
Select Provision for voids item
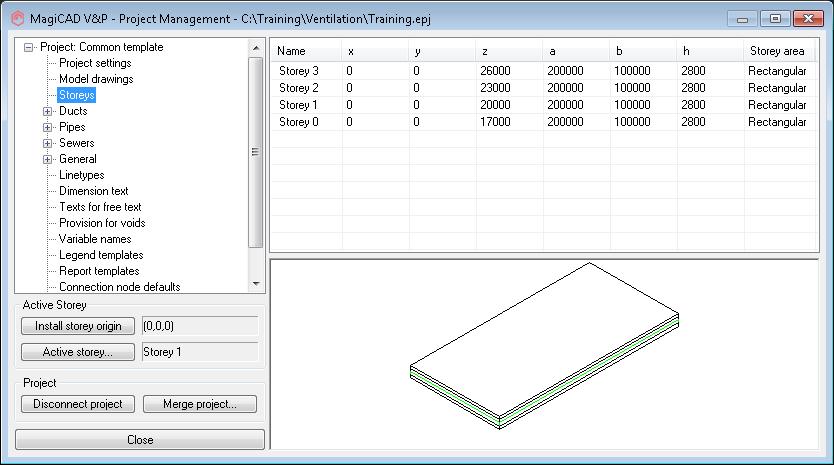pos(102,222)
